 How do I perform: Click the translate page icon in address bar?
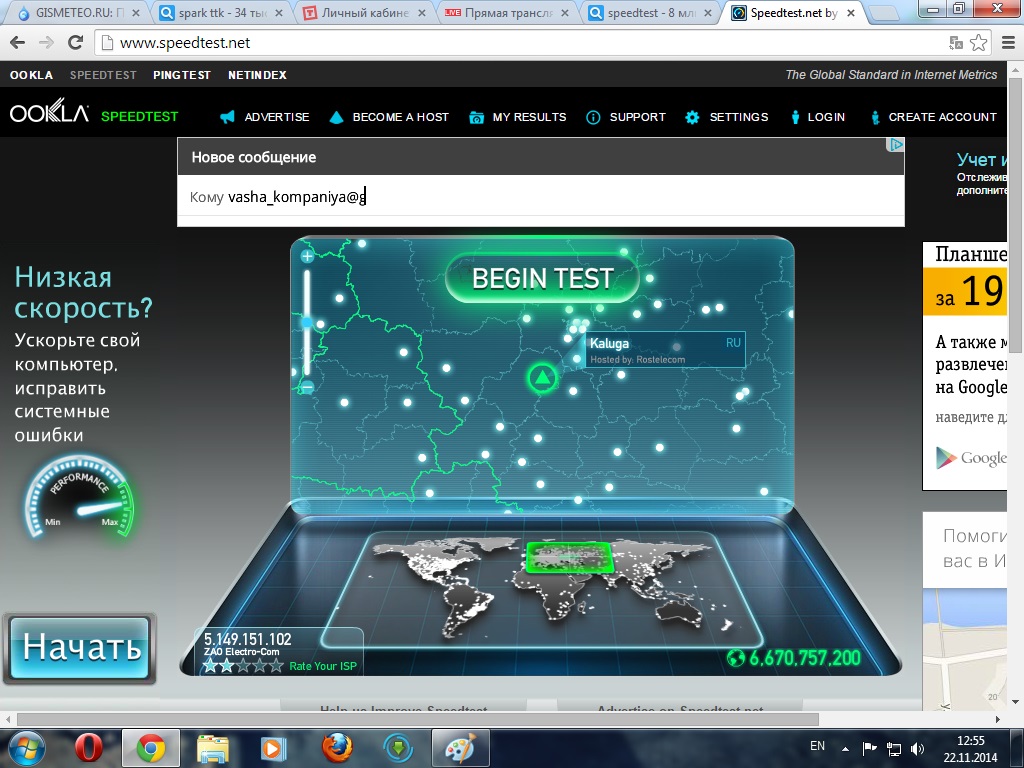(956, 43)
